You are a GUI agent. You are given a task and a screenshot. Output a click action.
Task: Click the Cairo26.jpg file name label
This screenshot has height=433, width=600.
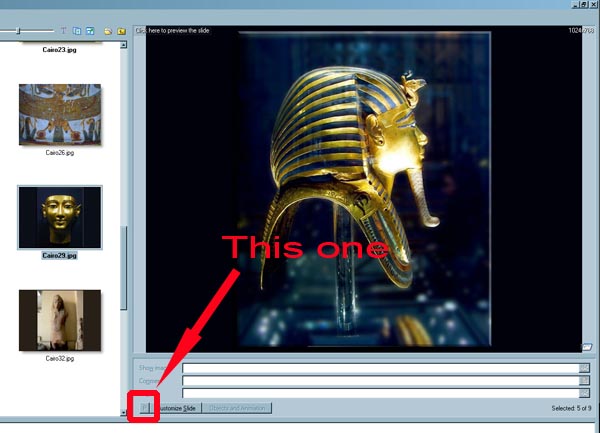coord(60,153)
